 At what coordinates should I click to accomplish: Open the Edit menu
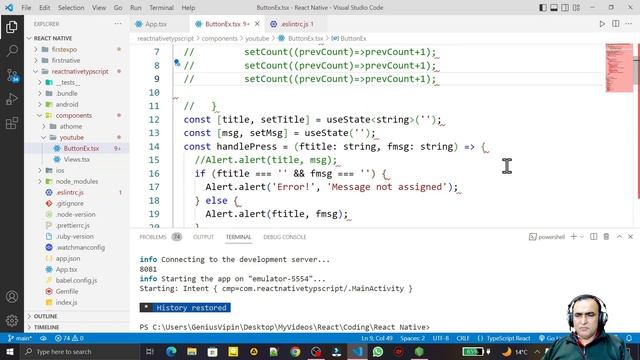[x=44, y=8]
